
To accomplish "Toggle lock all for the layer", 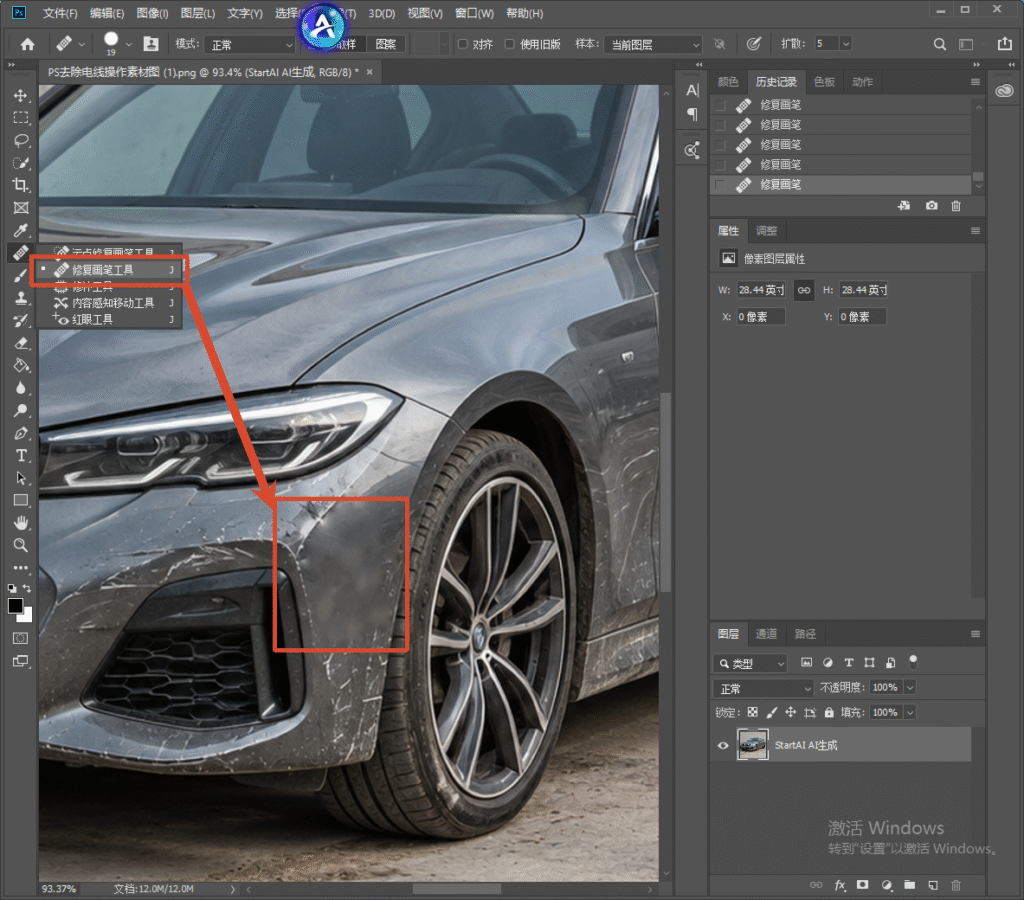I will (x=829, y=713).
